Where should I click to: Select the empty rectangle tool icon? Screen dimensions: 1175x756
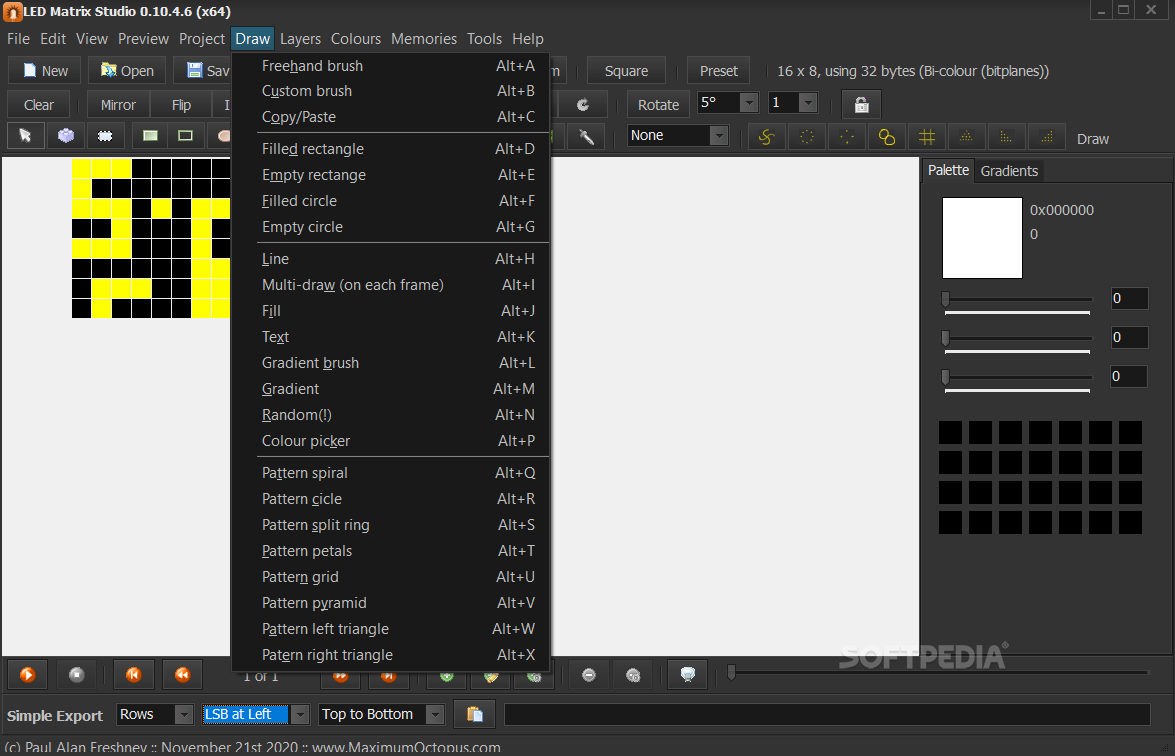(185, 136)
